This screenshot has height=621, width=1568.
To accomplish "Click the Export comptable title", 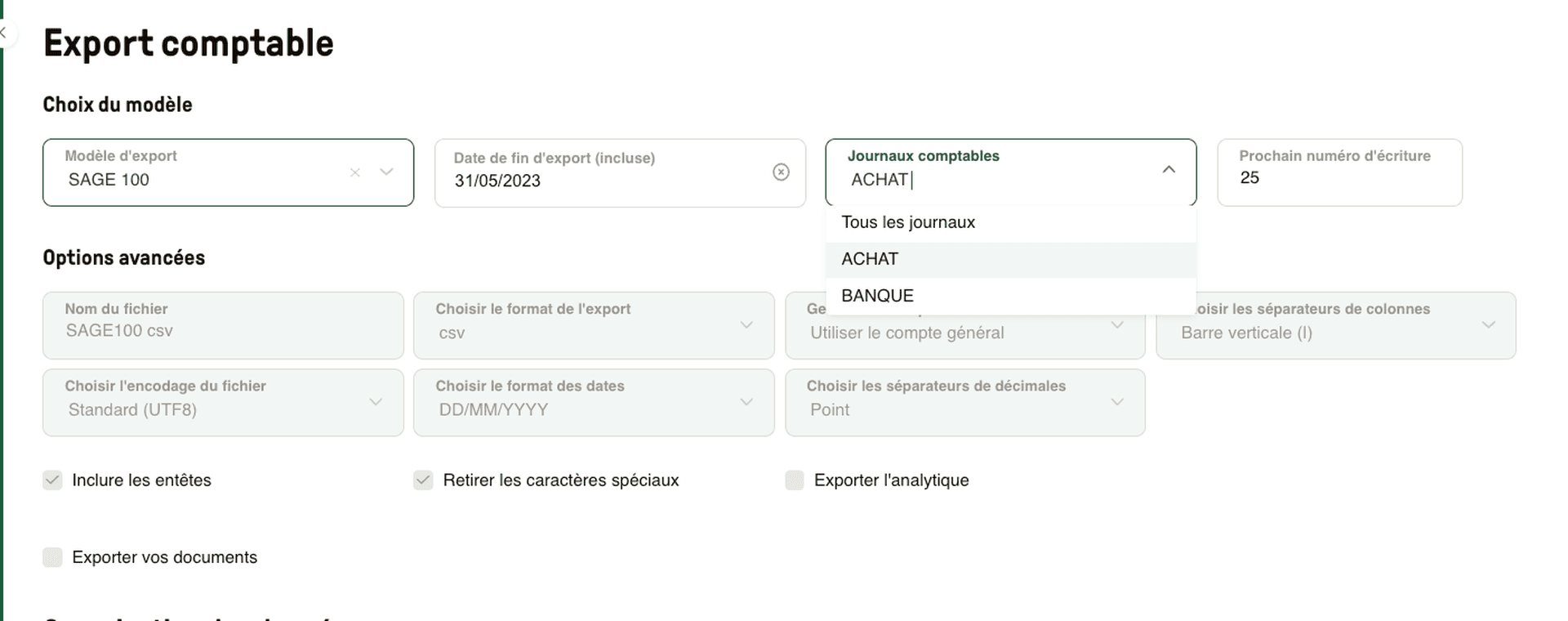I will pyautogui.click(x=189, y=43).
